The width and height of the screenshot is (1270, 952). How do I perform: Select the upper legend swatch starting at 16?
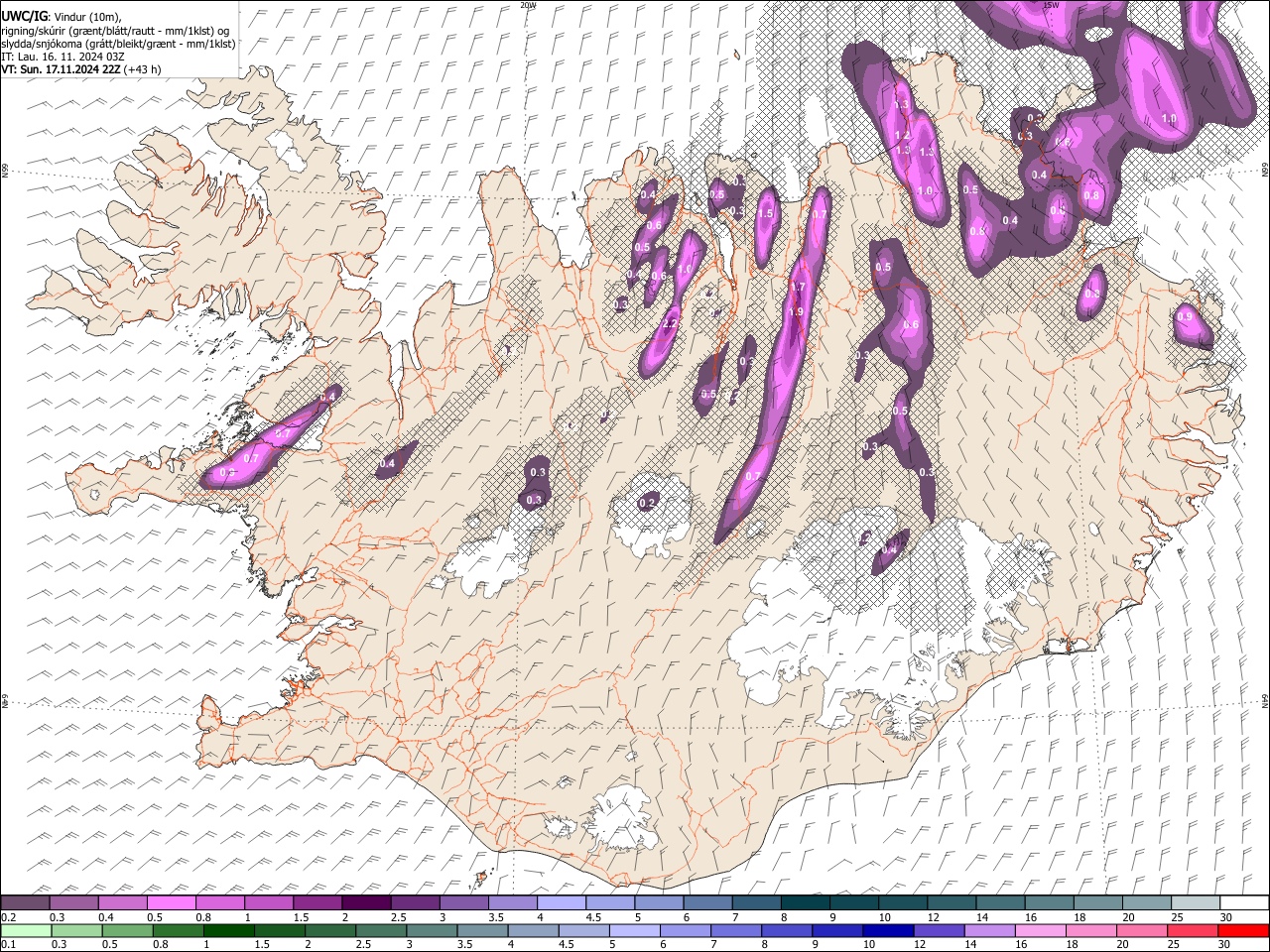1049,902
